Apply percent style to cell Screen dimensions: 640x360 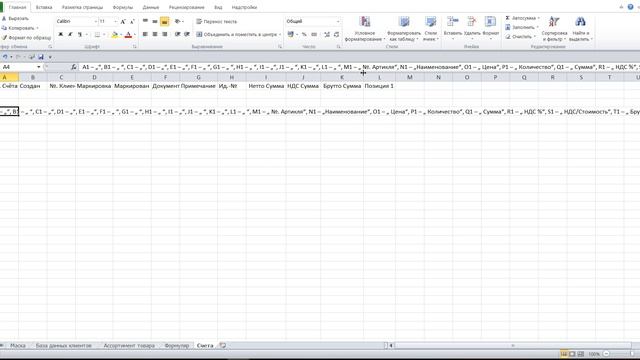pyautogui.click(x=304, y=35)
